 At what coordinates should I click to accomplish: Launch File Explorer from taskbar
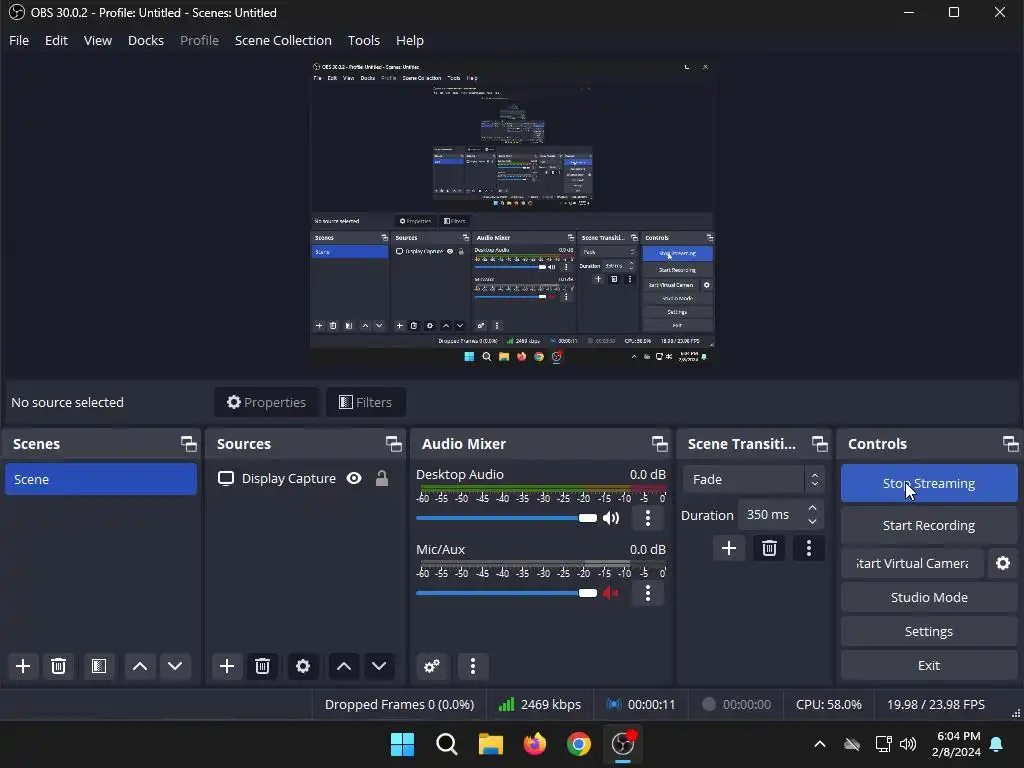490,744
